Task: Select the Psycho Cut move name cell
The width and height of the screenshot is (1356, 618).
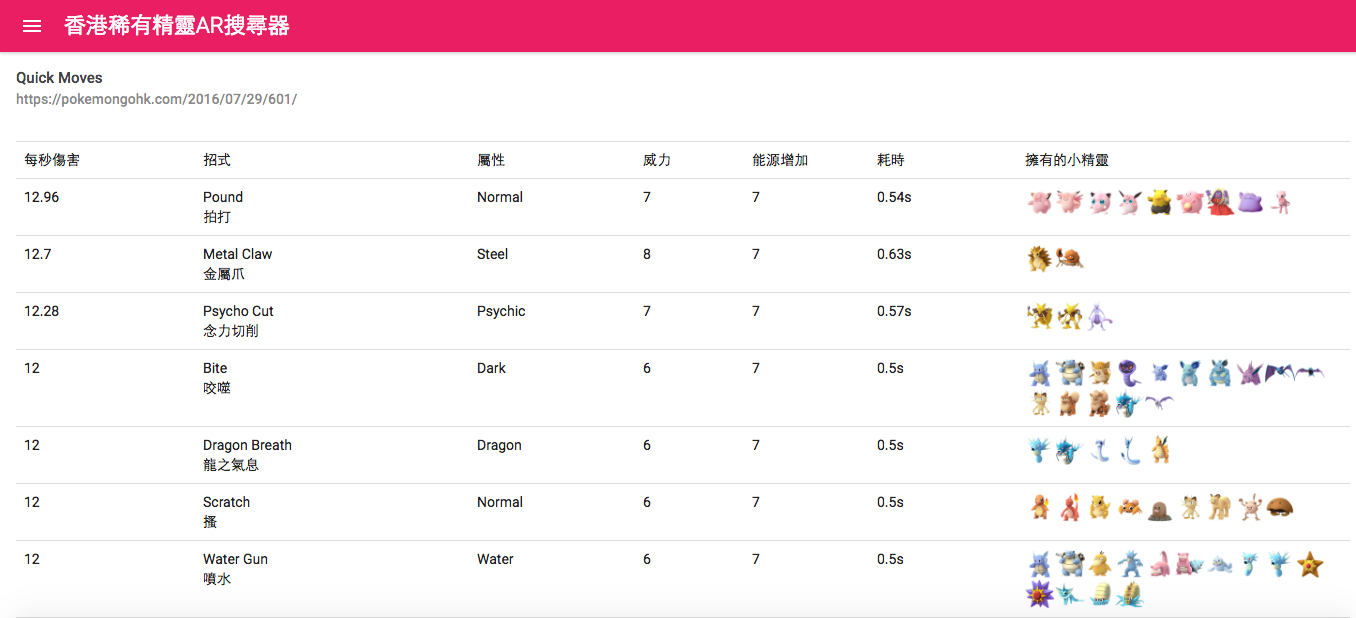Action: click(238, 321)
